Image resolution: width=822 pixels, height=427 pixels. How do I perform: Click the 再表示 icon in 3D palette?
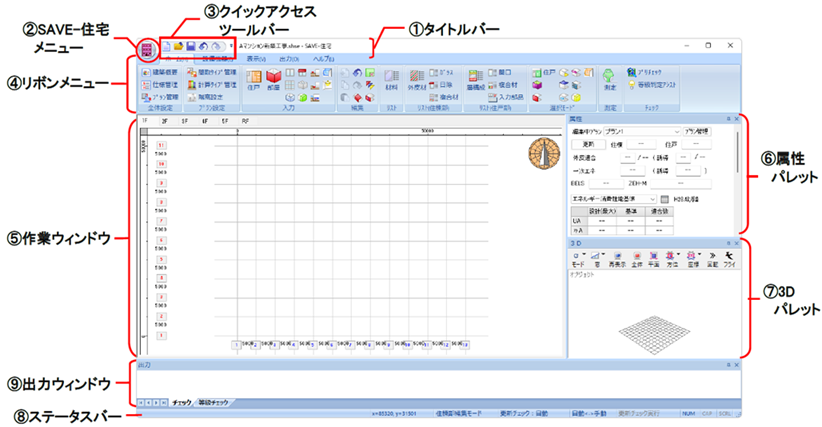point(618,258)
